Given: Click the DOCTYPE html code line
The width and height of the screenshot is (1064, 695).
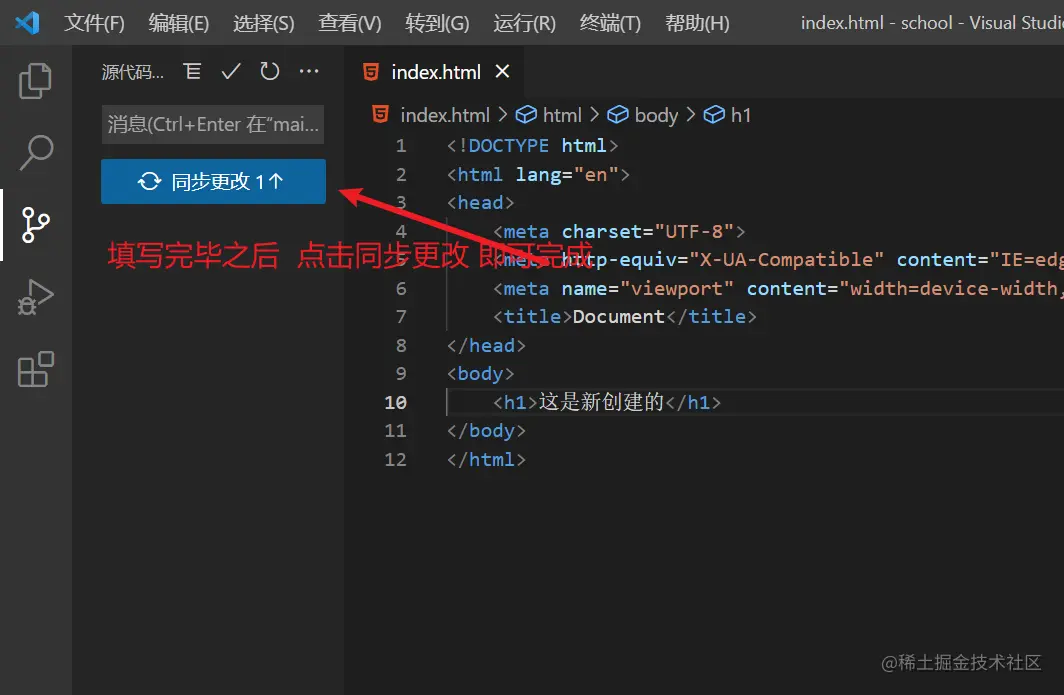Looking at the screenshot, I should point(532,146).
